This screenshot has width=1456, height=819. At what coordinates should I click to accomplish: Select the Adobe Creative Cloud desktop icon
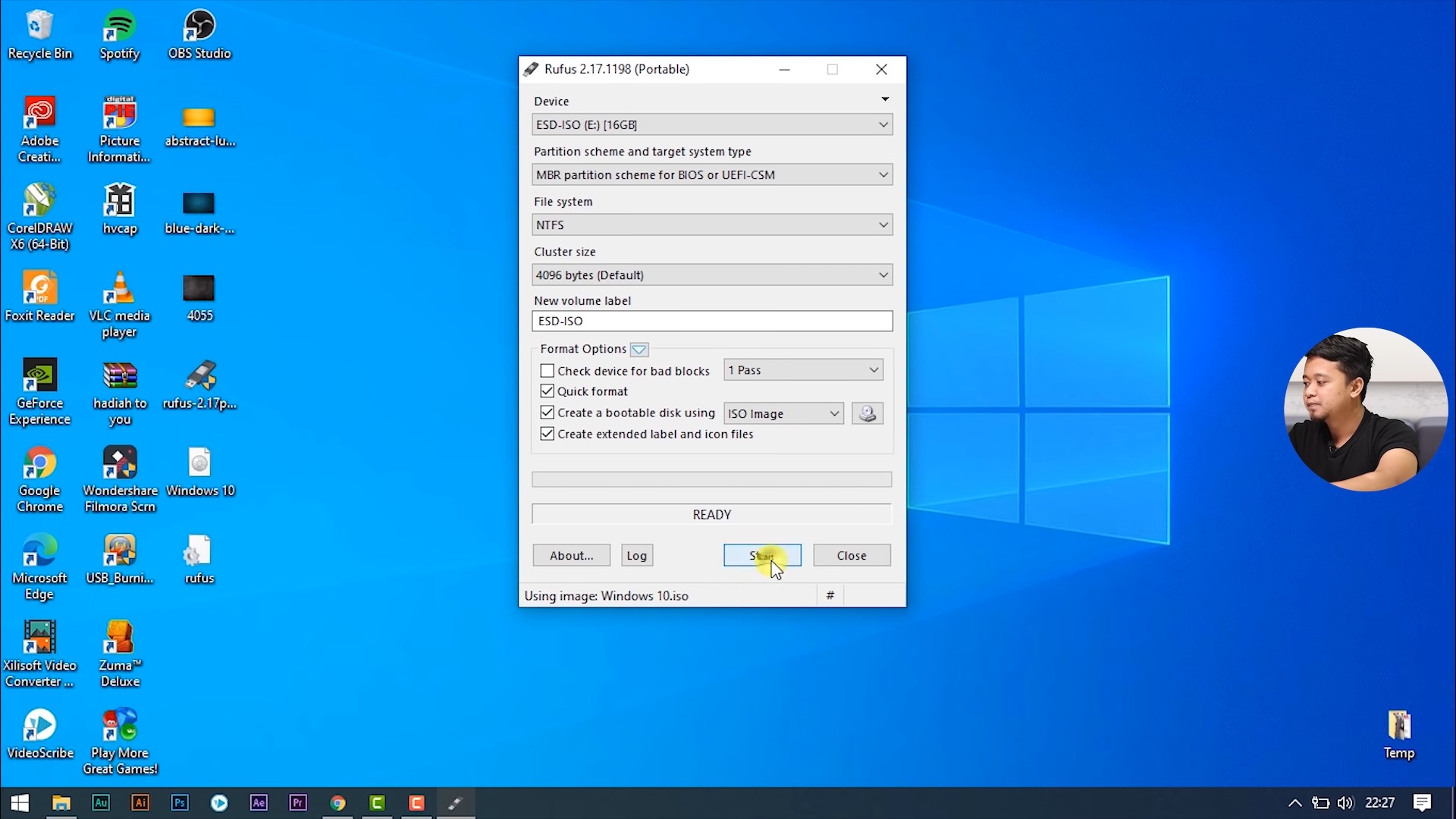click(x=39, y=130)
